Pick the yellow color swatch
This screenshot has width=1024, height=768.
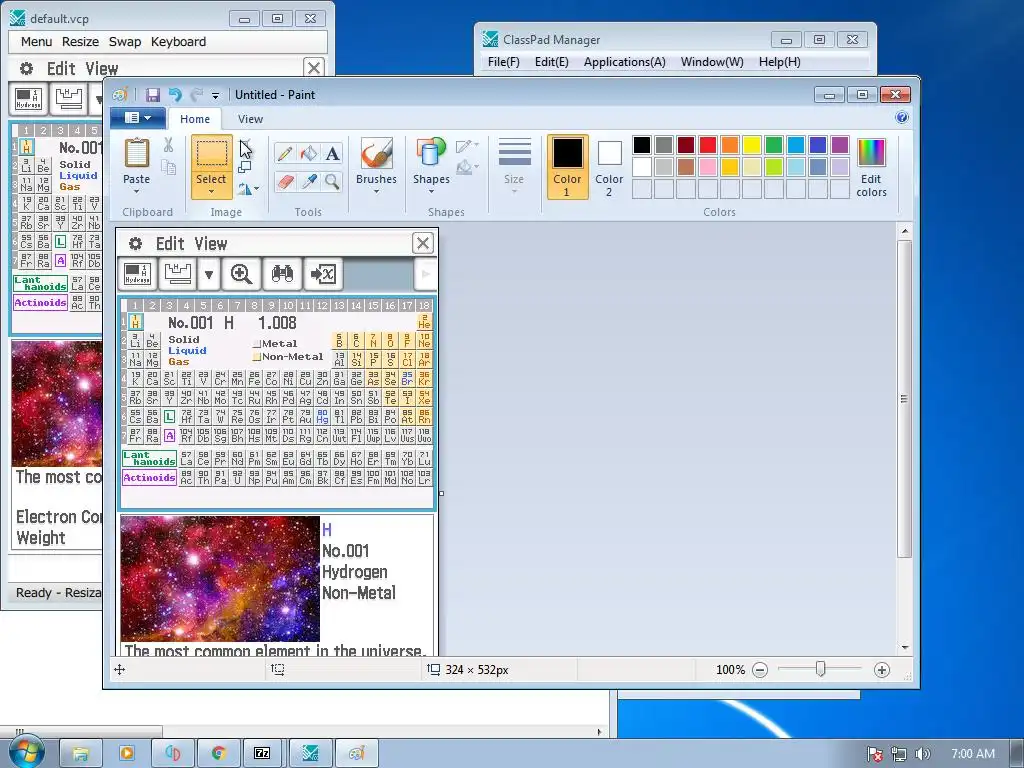pyautogui.click(x=752, y=145)
